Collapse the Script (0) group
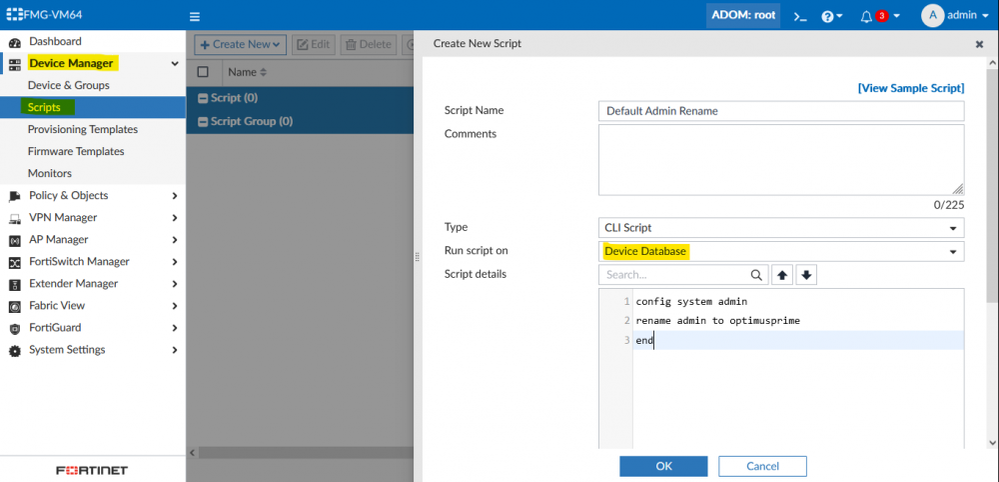The image size is (999, 482). (x=203, y=98)
